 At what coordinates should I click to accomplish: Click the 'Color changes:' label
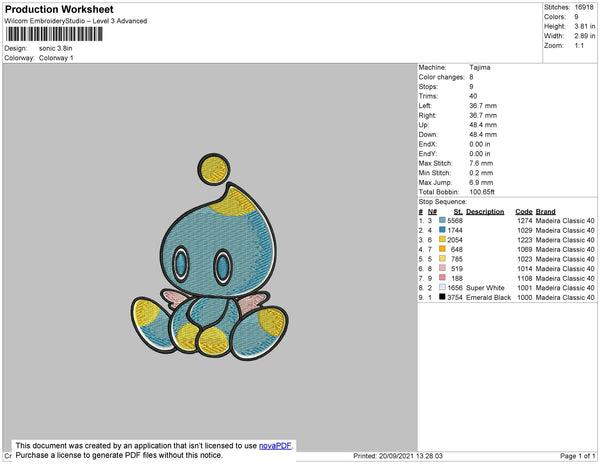[x=441, y=77]
